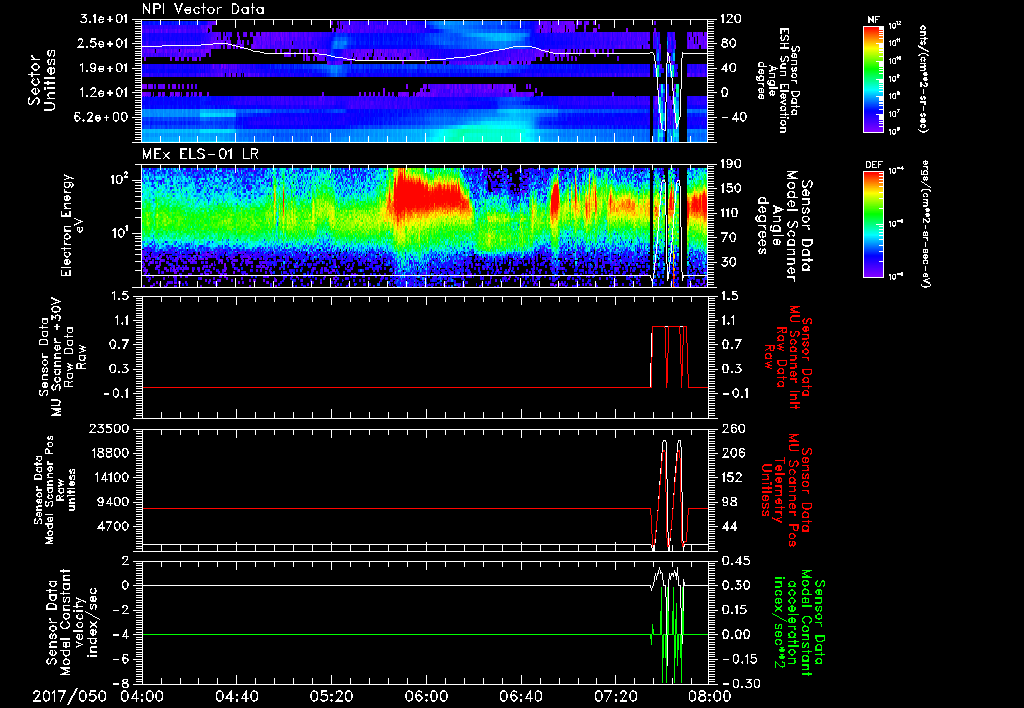1024x708 pixels.
Task: Click the 23500 scanner position tick label
Action: tap(109, 429)
